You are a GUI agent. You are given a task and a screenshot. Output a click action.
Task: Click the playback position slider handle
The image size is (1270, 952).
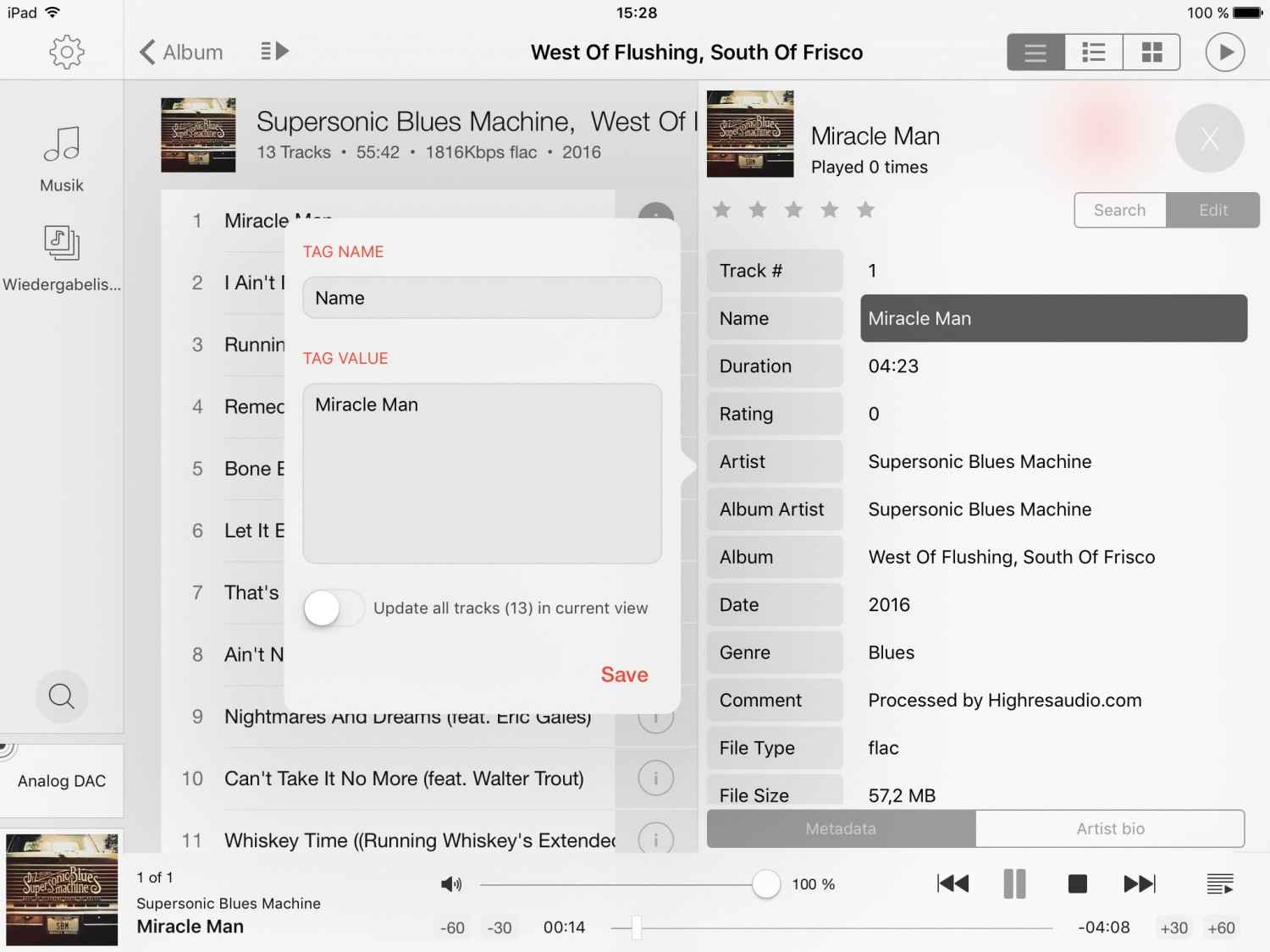pos(636,928)
